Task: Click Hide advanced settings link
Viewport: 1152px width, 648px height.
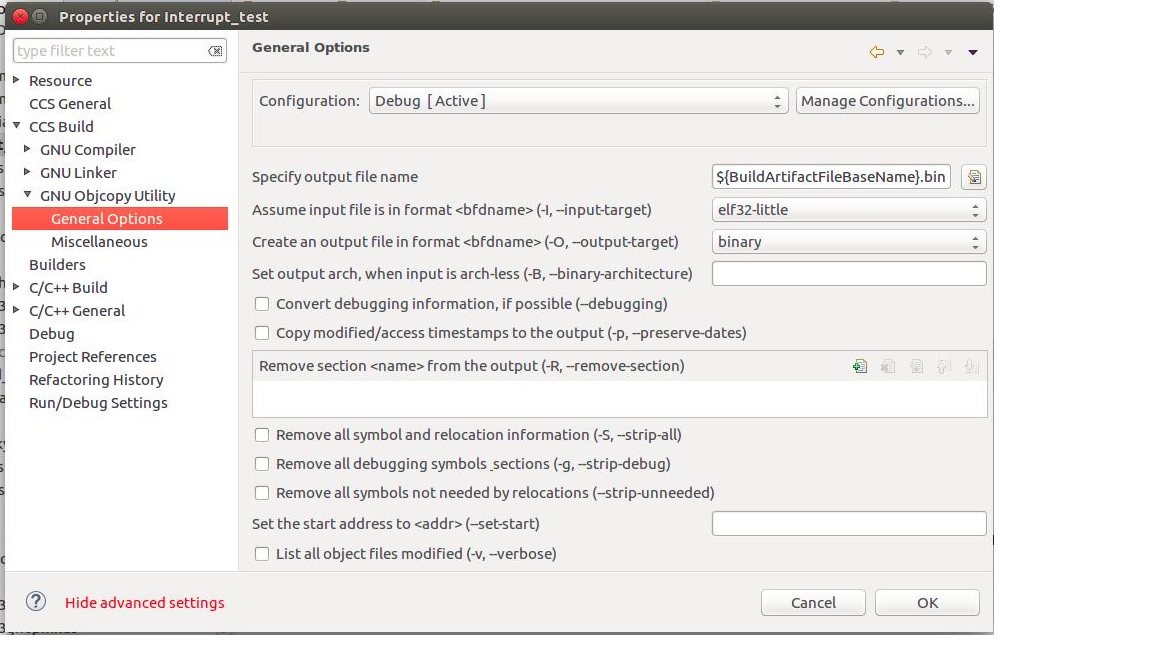Action: (145, 603)
